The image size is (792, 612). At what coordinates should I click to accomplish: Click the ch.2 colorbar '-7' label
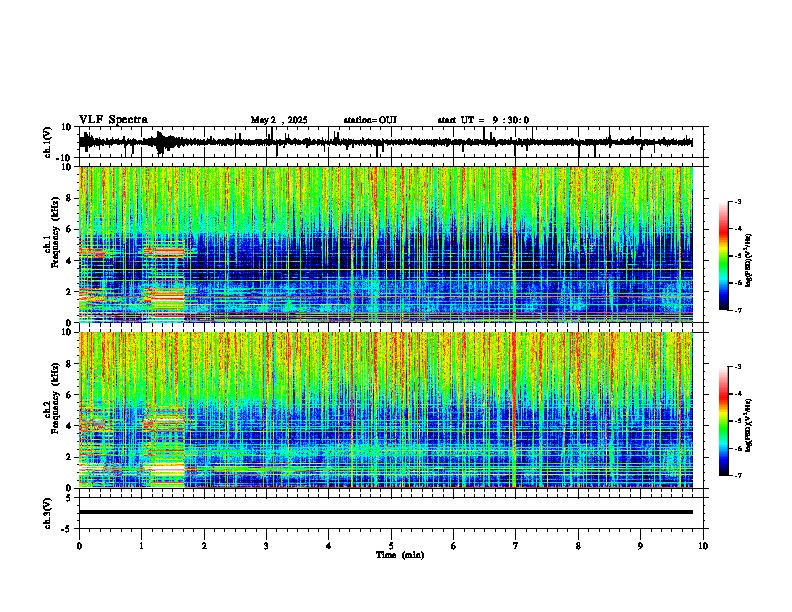pos(738,475)
